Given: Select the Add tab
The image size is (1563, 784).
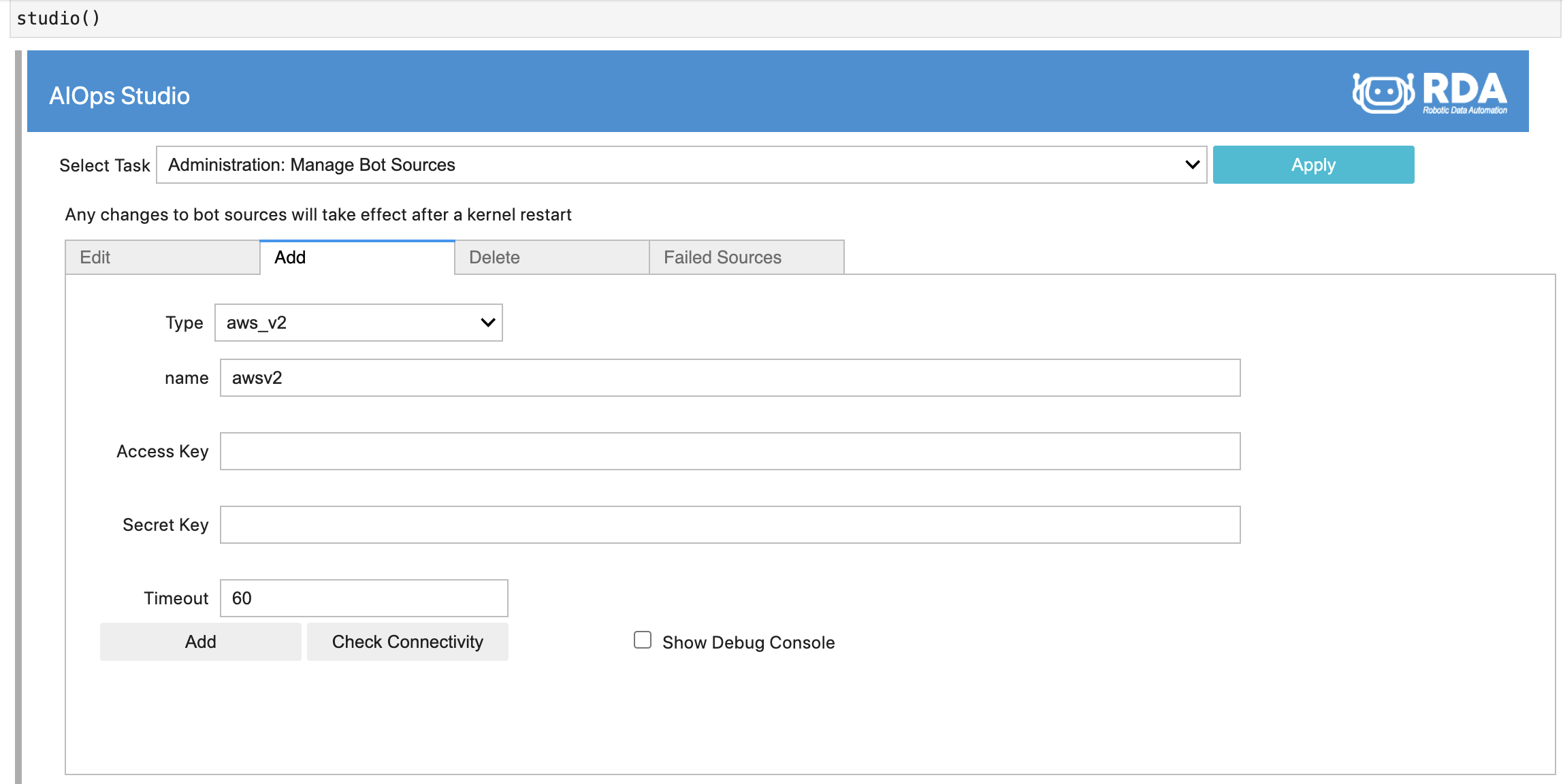Looking at the screenshot, I should [357, 257].
